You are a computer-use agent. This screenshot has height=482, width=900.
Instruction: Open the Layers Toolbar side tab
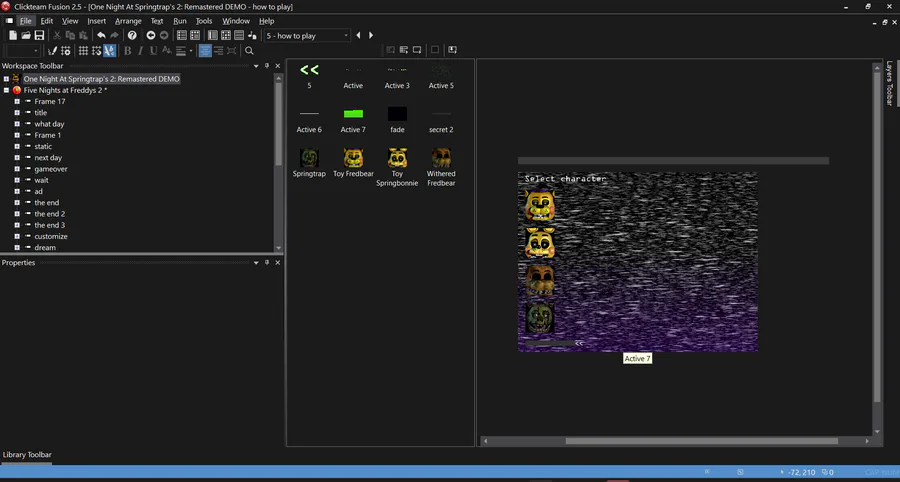tap(889, 83)
